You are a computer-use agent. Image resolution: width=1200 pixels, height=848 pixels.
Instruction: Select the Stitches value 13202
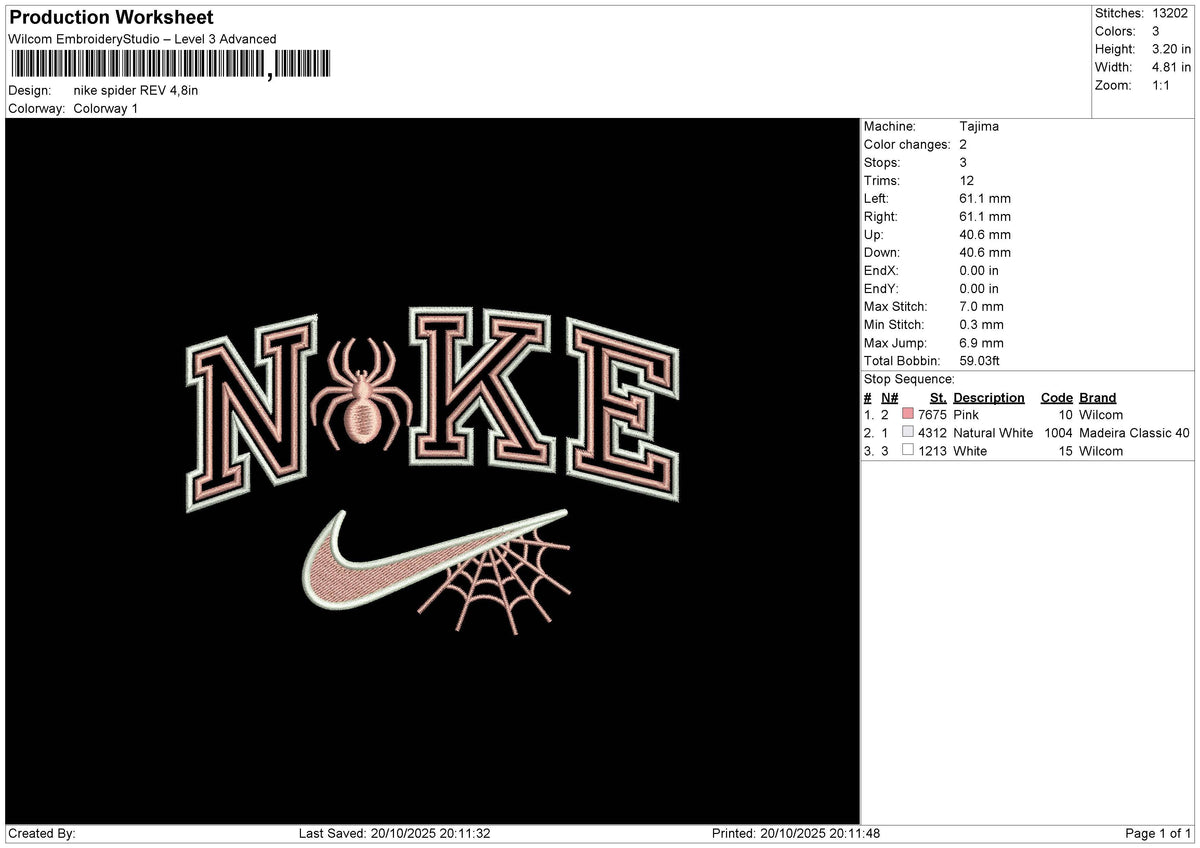point(1171,13)
